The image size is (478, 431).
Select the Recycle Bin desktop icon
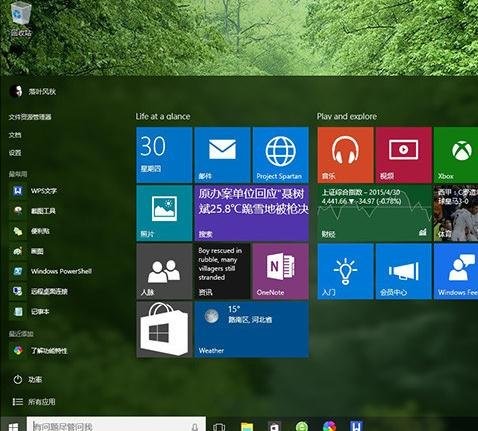(x=21, y=19)
